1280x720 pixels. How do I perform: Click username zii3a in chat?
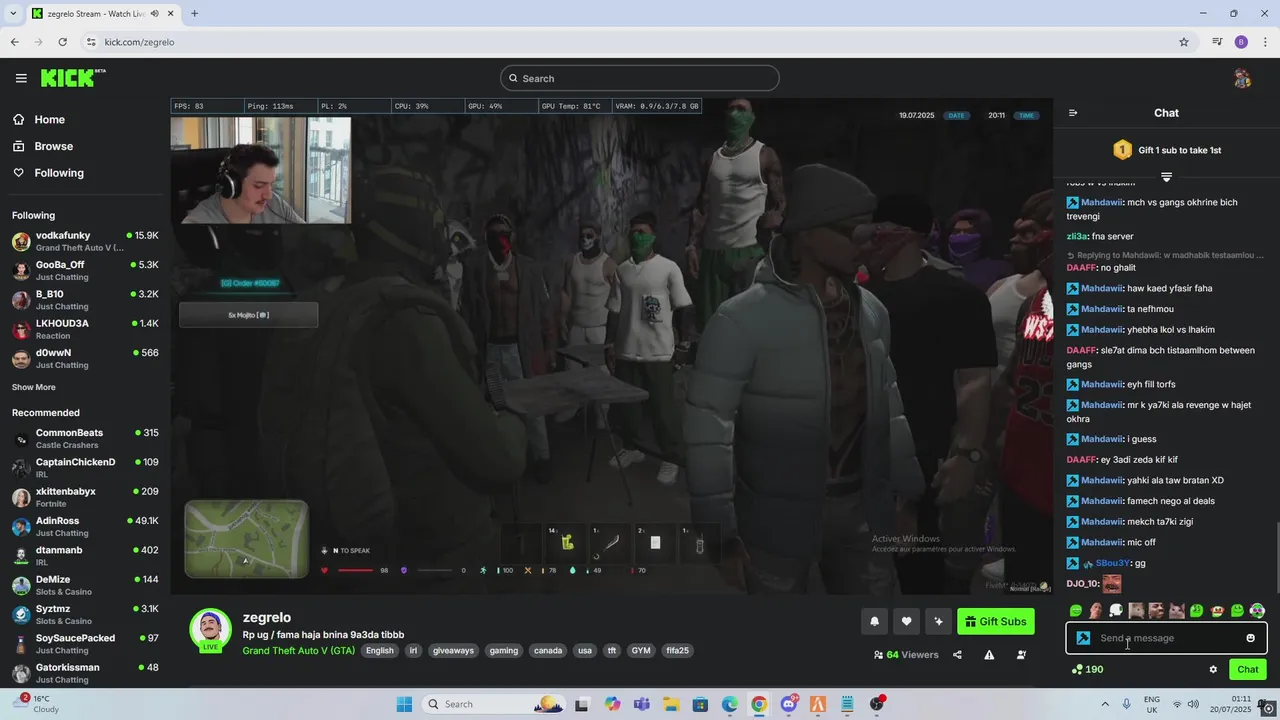click(x=1077, y=236)
